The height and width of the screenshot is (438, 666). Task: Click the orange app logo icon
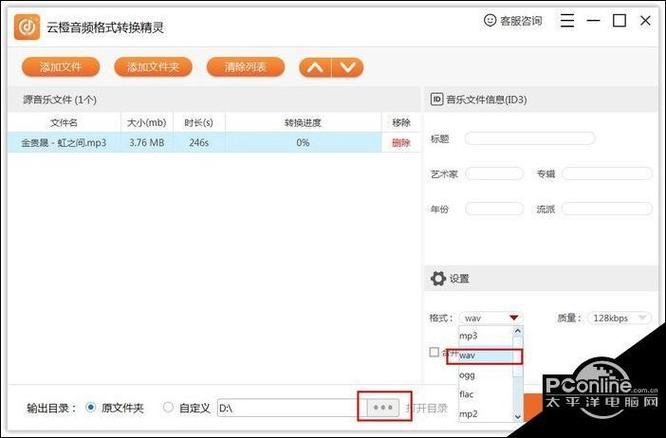27,27
